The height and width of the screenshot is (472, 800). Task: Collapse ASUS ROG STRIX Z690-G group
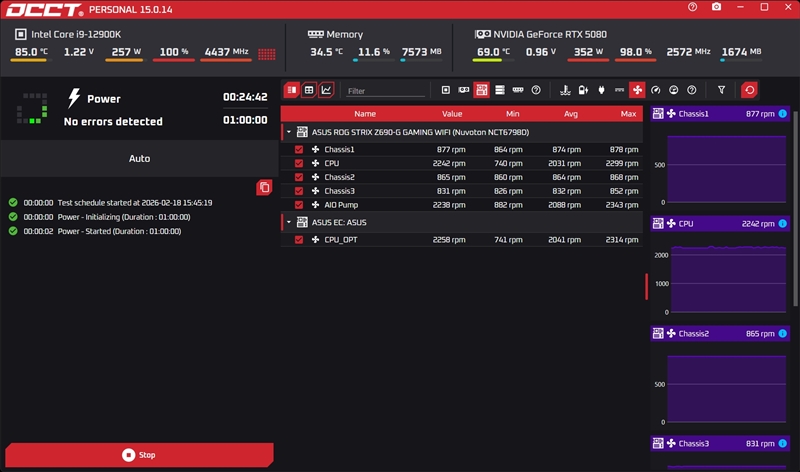coord(289,132)
